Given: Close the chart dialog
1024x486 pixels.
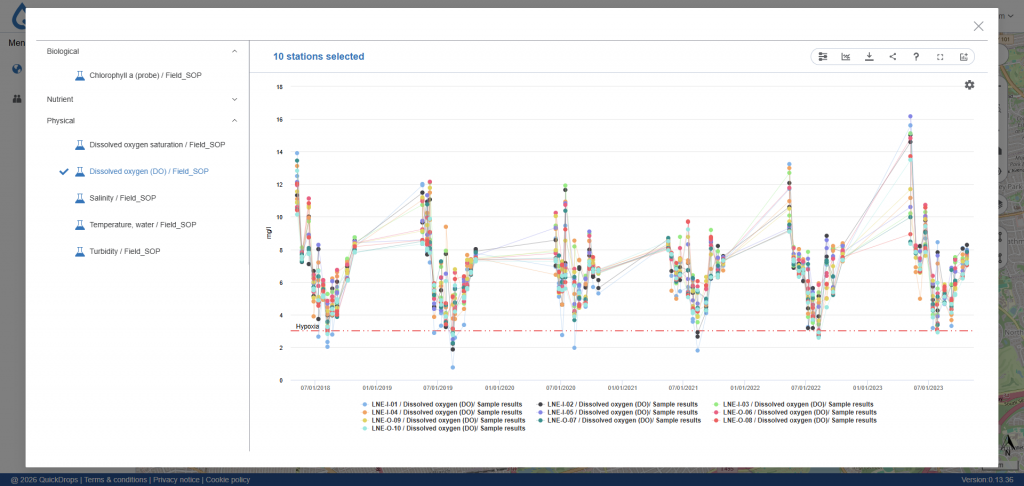Looking at the screenshot, I should click(978, 26).
